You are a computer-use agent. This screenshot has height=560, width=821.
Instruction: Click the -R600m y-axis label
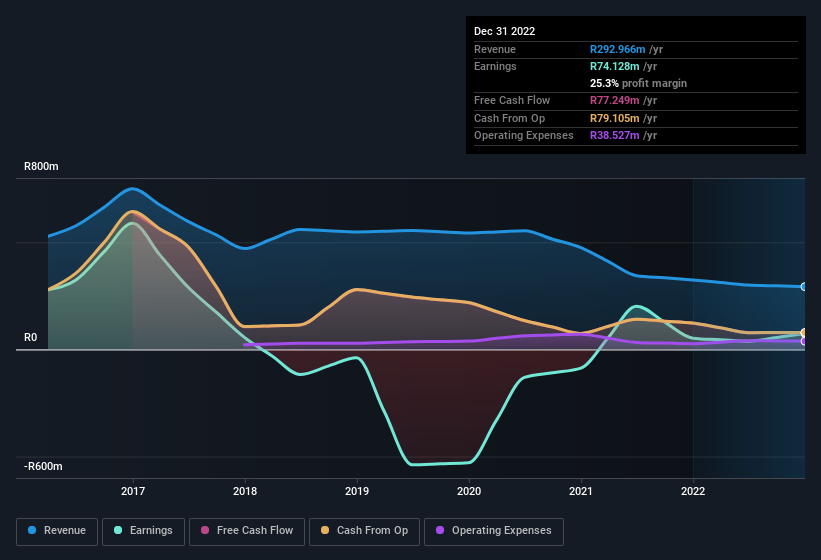[43, 466]
